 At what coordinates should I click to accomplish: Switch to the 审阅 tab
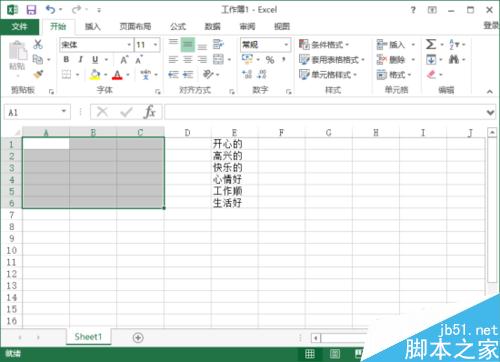point(247,27)
